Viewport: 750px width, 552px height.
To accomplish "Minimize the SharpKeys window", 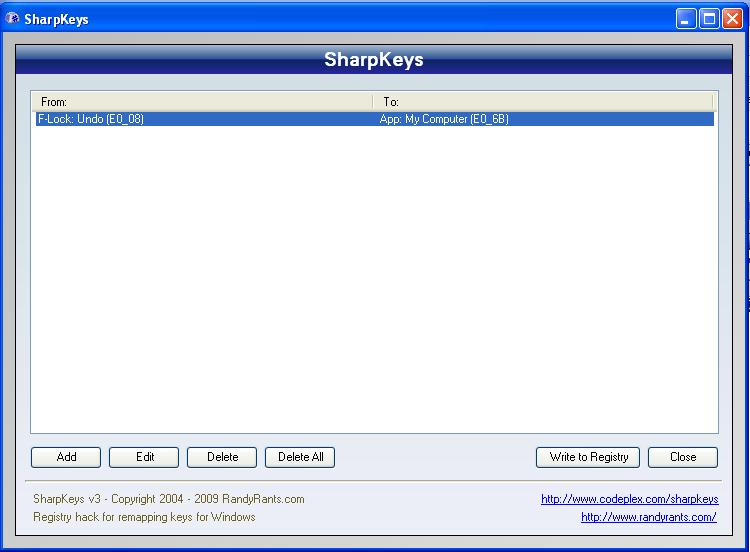I will point(686,19).
